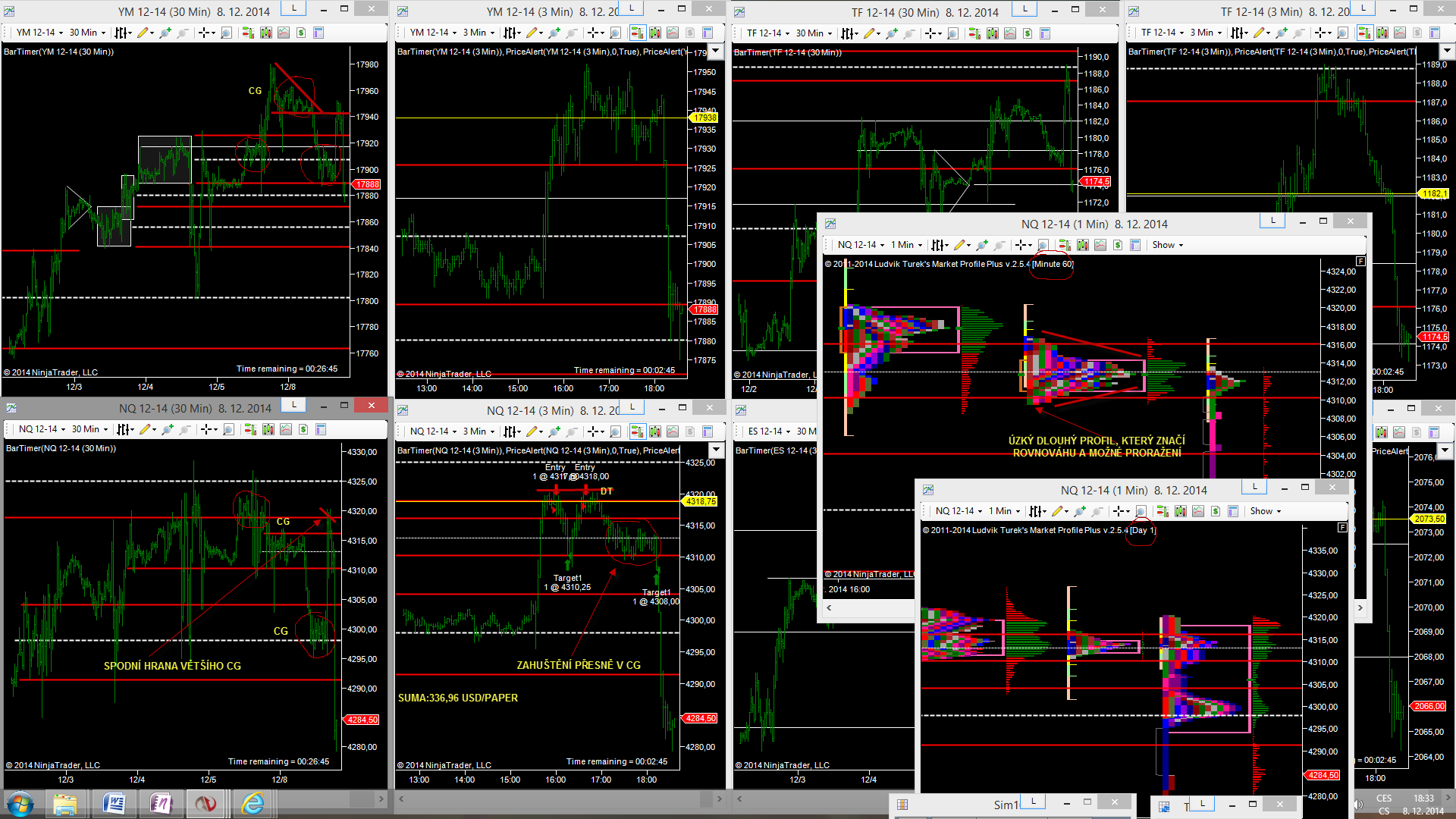
Task: Toggle Chart Trader in NQ 3 Min toolbar
Action: click(636, 431)
